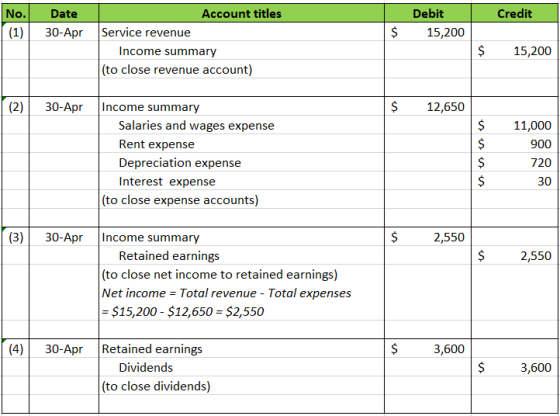Click the 15,200 credit amount
This screenshot has height=416, width=560.
click(515, 51)
